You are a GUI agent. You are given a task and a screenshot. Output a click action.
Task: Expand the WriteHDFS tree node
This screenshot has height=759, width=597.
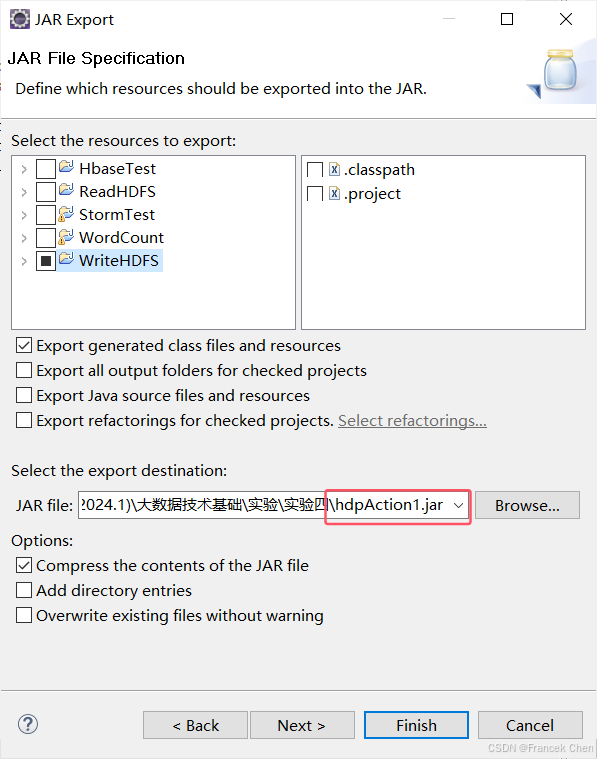tap(24, 261)
